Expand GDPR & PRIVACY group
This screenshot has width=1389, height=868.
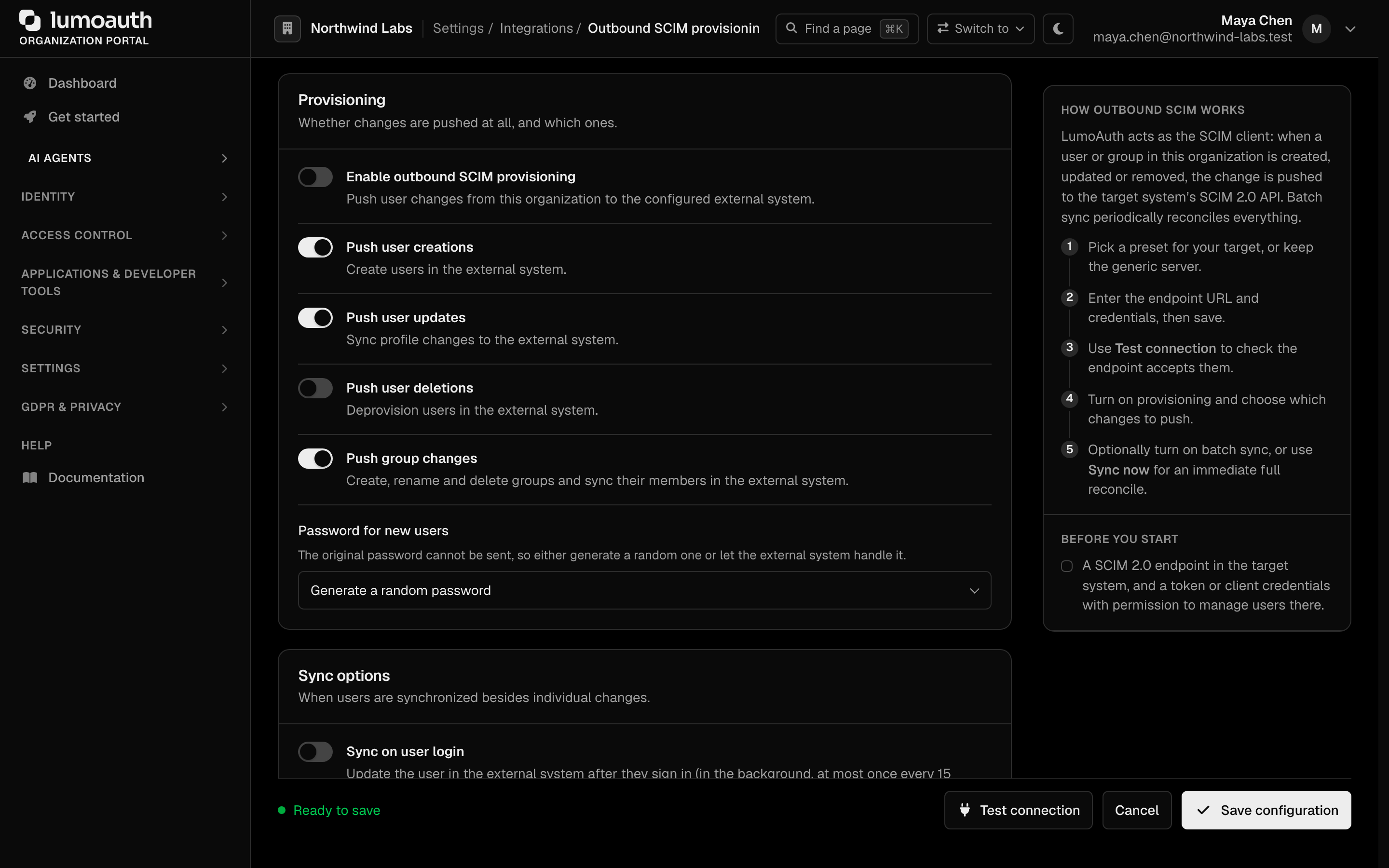tap(125, 407)
